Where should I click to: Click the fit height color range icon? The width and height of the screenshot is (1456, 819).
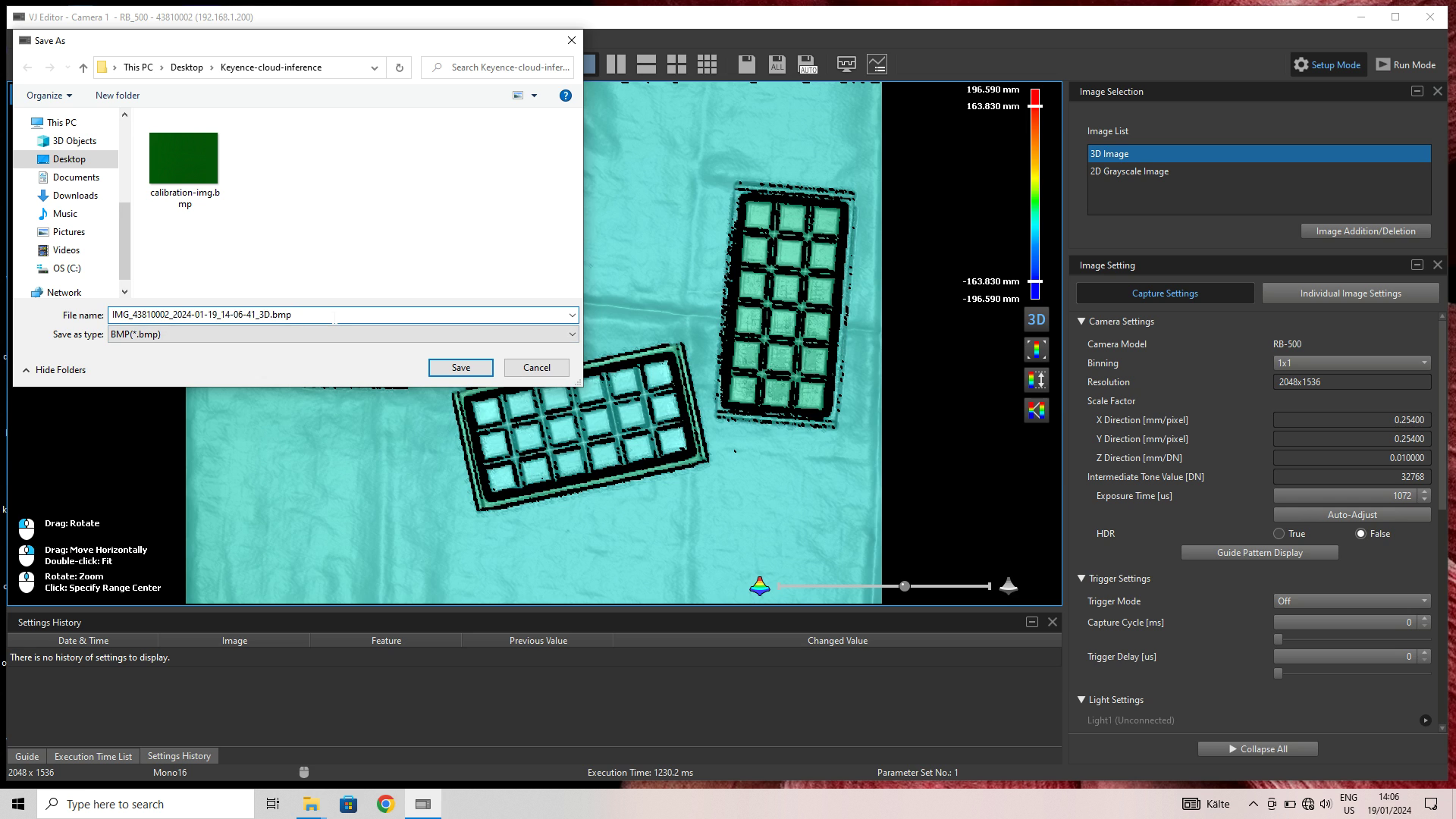point(1036,350)
